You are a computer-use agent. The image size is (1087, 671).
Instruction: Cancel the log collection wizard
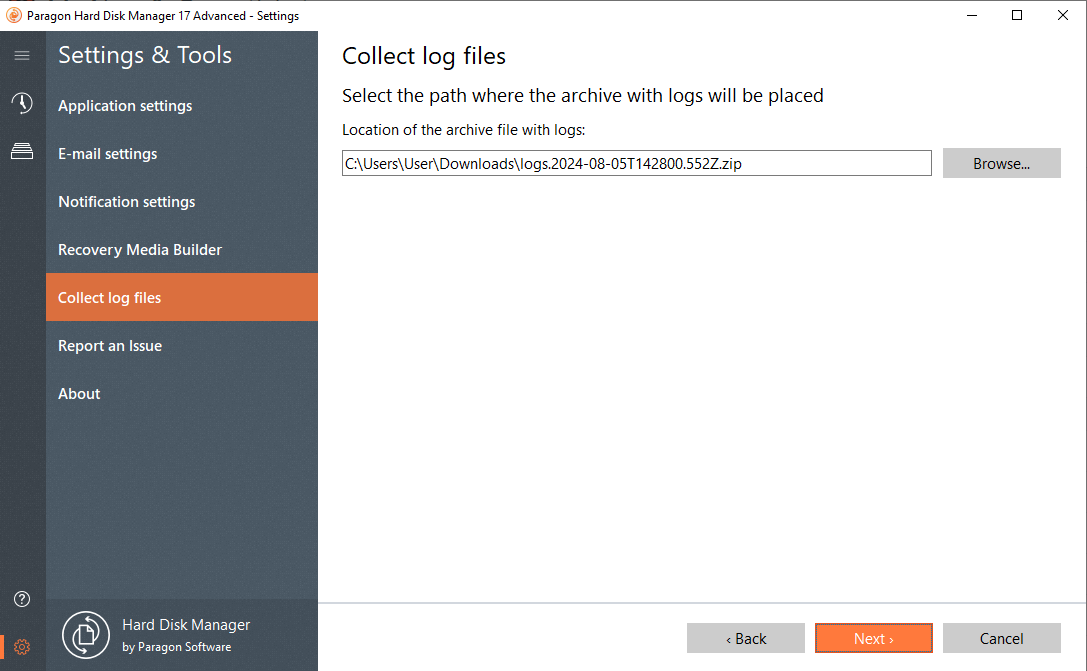coord(1001,638)
